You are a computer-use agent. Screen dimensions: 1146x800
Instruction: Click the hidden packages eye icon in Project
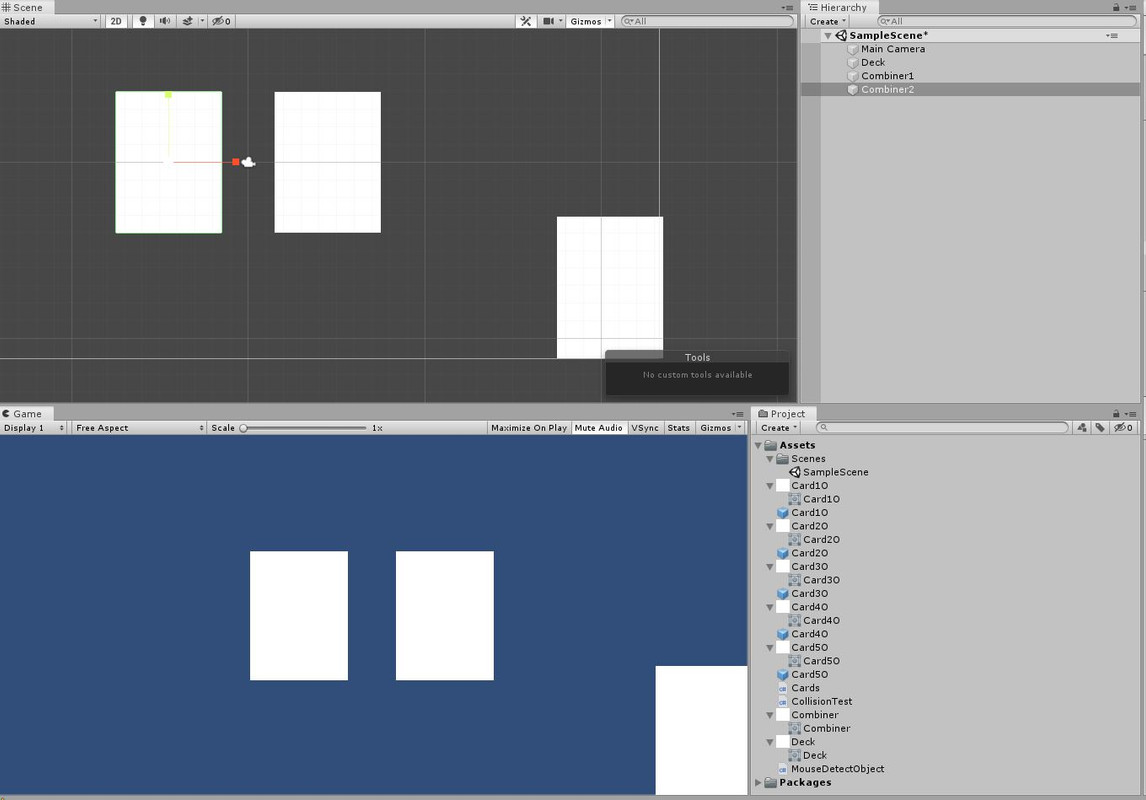(x=1123, y=427)
